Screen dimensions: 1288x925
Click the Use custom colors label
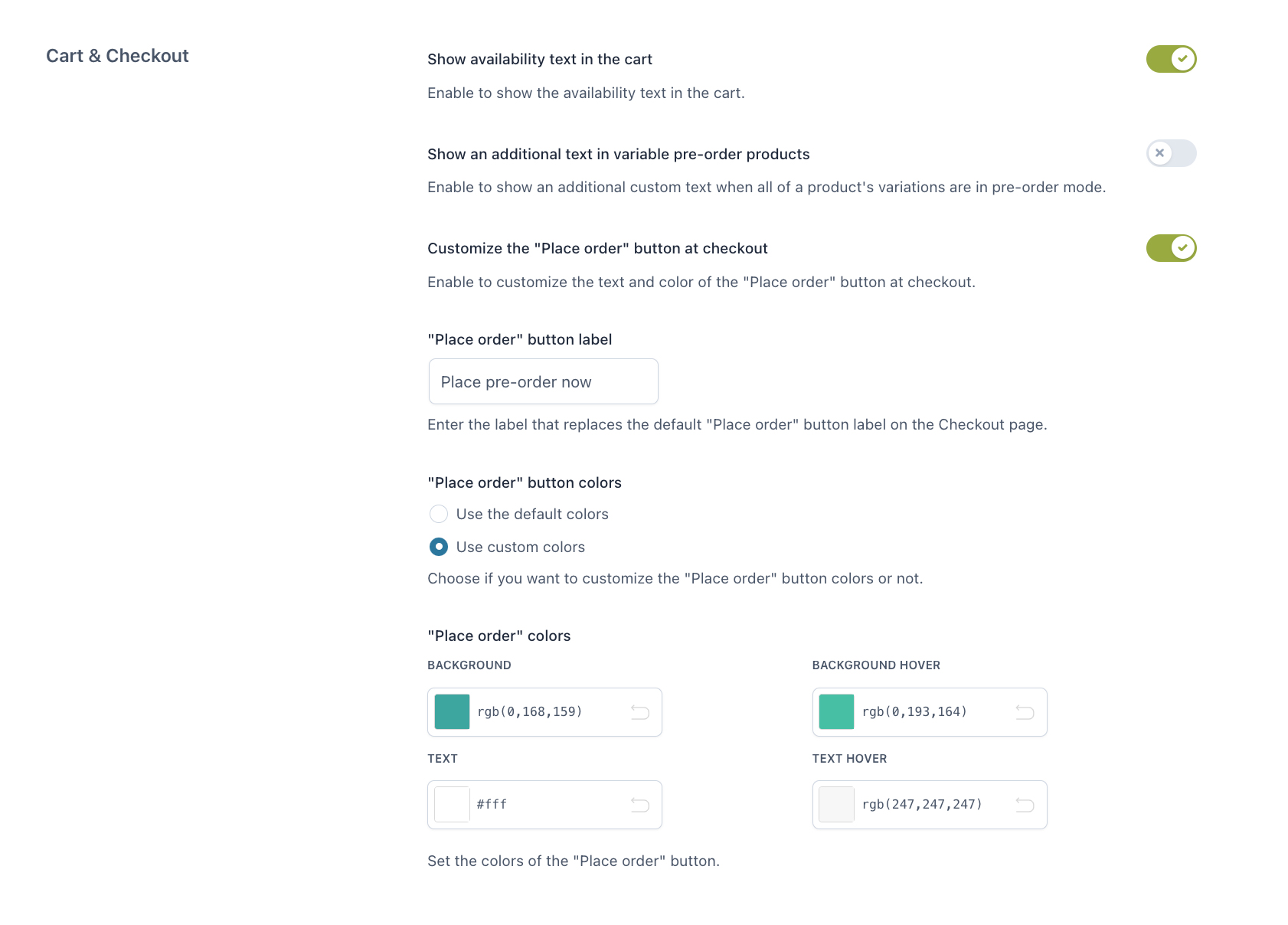[x=521, y=547]
